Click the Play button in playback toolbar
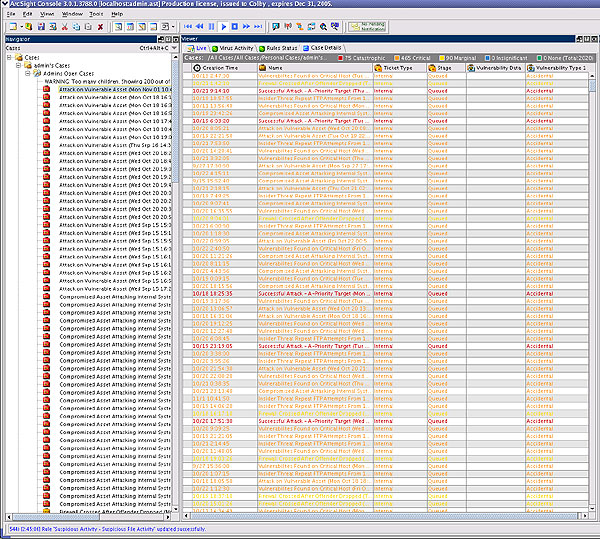The height and width of the screenshot is (539, 600). pos(223,25)
